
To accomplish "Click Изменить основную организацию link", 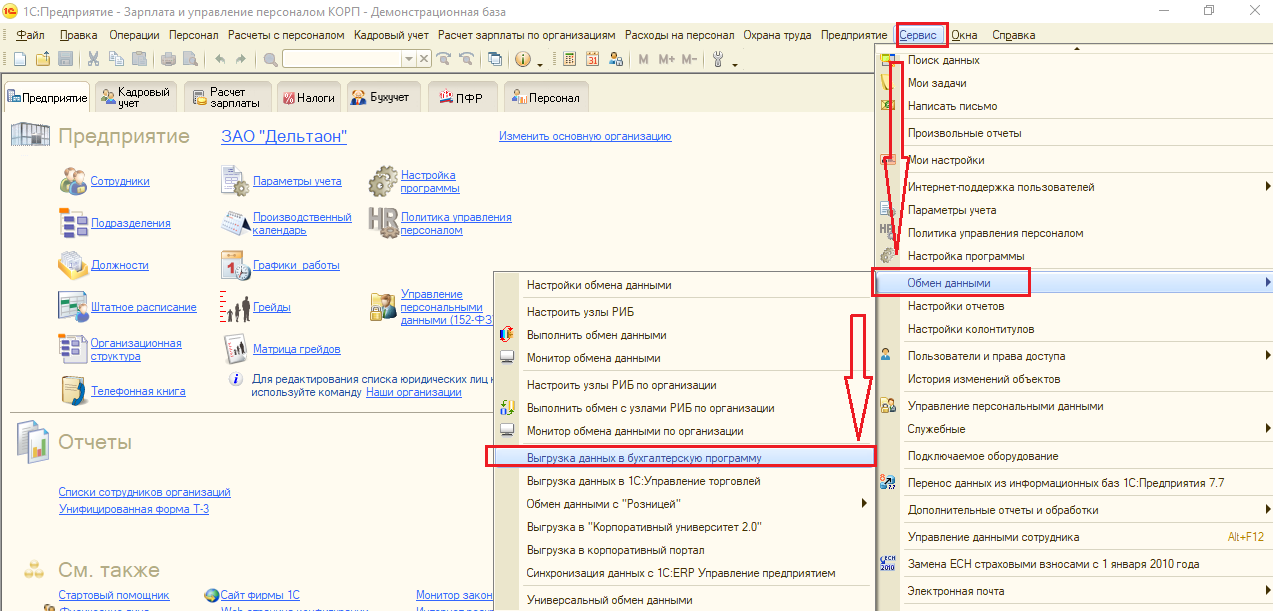I will [x=585, y=136].
